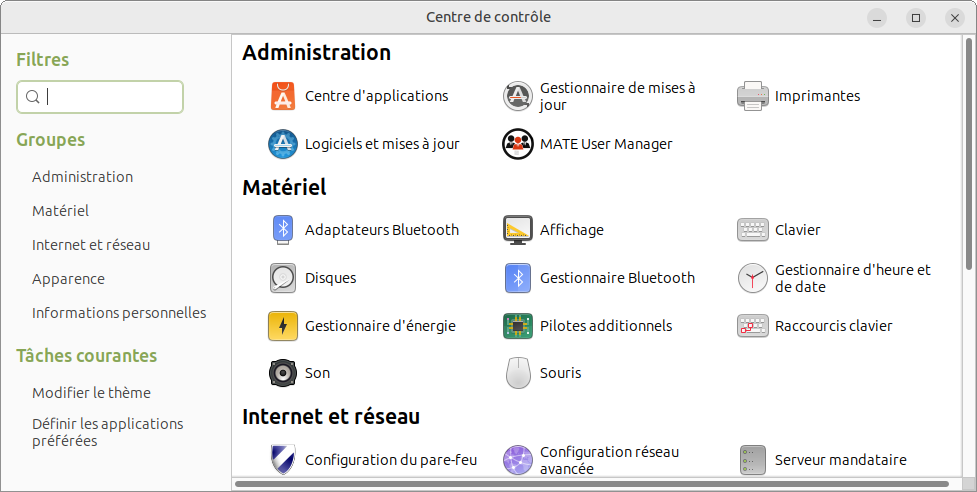
Task: Go to Apparence group in sidebar
Action: (68, 279)
